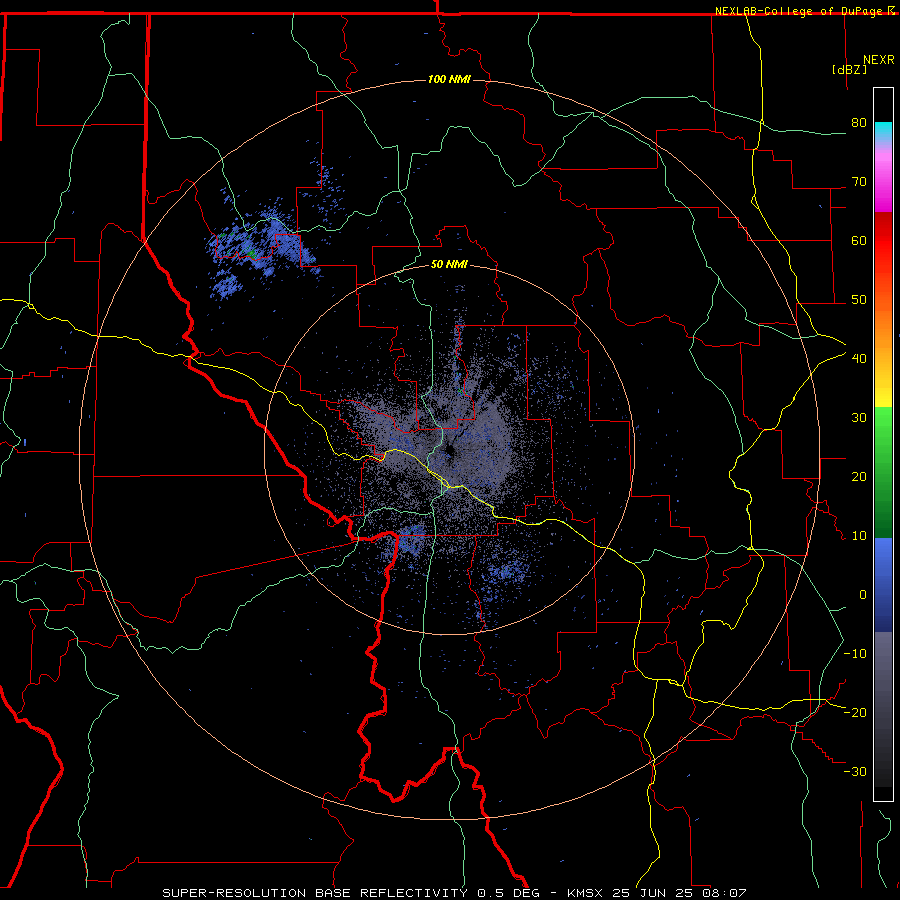Click the -30 value on dBZ scale
The width and height of the screenshot is (900, 900).
(855, 772)
